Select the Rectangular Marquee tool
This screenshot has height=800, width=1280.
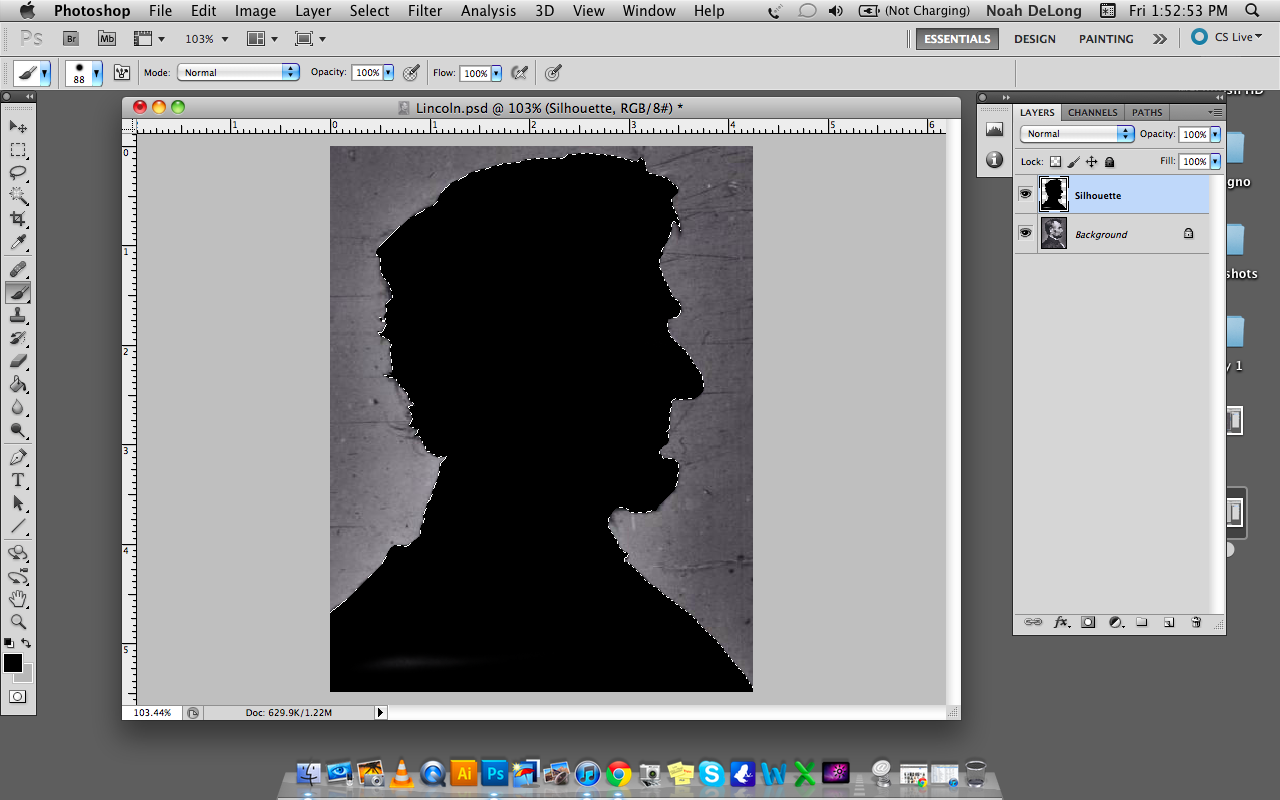point(18,150)
